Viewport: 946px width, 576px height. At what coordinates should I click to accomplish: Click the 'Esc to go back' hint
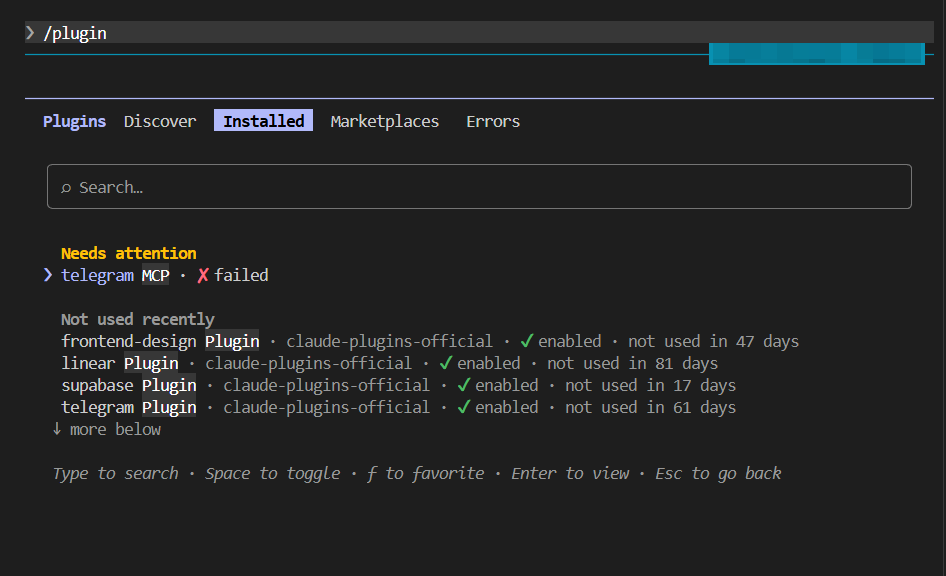coord(718,473)
